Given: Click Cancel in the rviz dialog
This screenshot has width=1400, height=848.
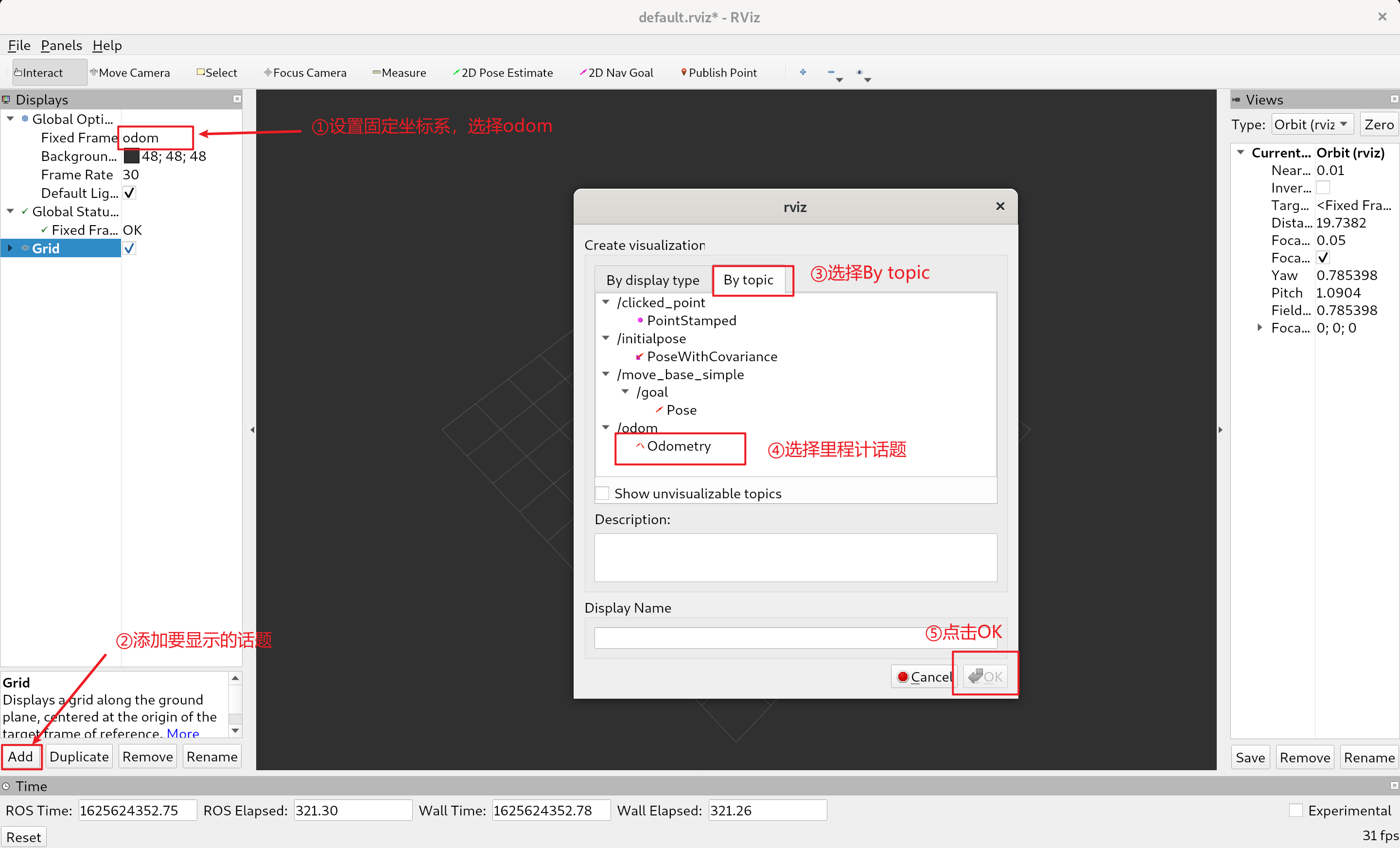Looking at the screenshot, I should (924, 676).
